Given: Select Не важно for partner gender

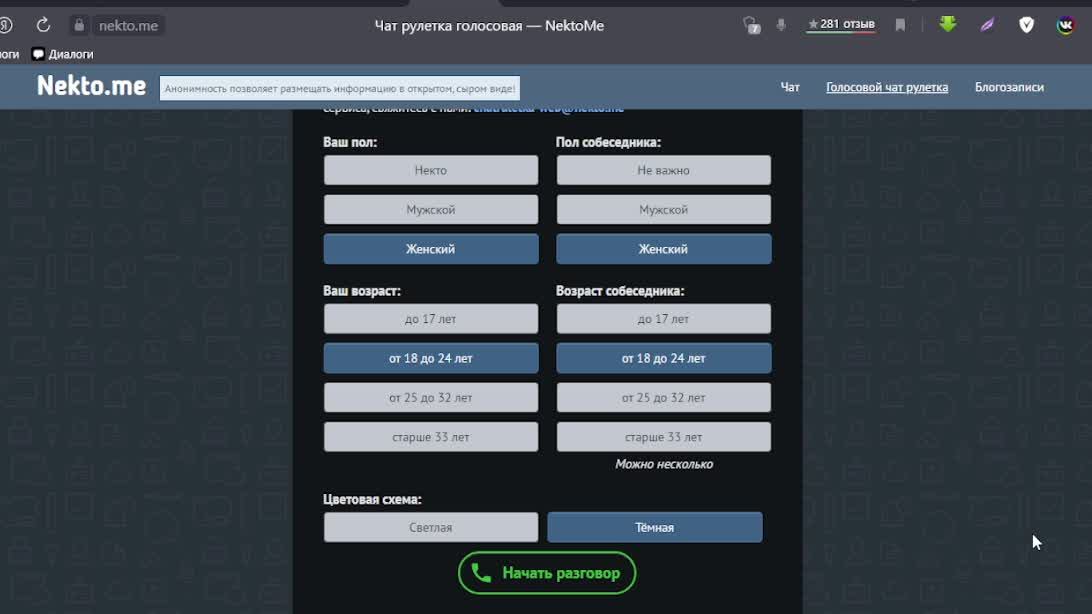Looking at the screenshot, I should pyautogui.click(x=663, y=170).
